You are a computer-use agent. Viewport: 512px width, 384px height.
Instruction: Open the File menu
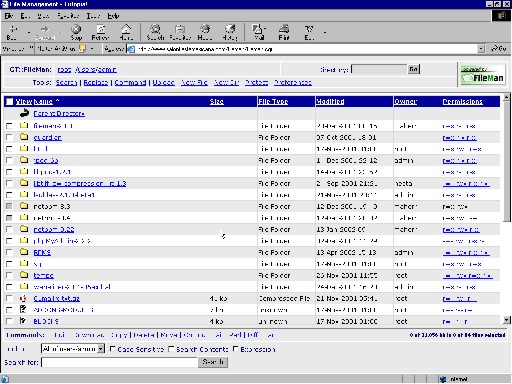[x=9, y=16]
